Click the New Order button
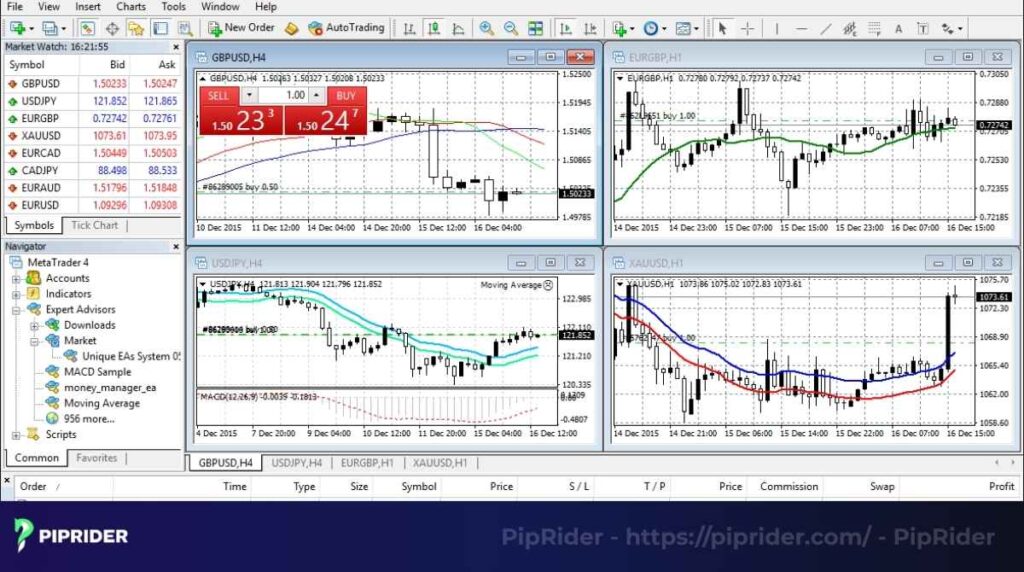The image size is (1024, 572). [x=241, y=28]
